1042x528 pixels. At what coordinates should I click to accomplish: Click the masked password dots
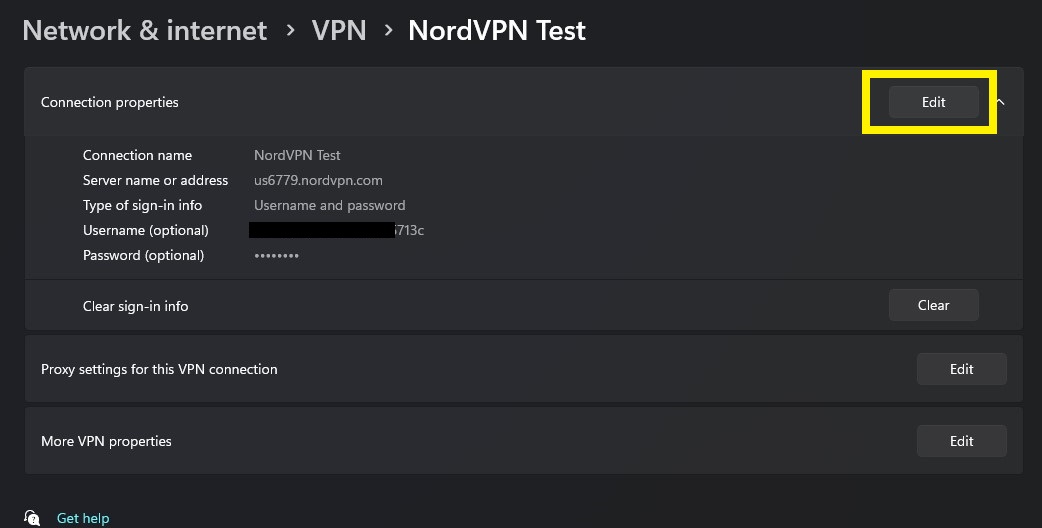(276, 256)
